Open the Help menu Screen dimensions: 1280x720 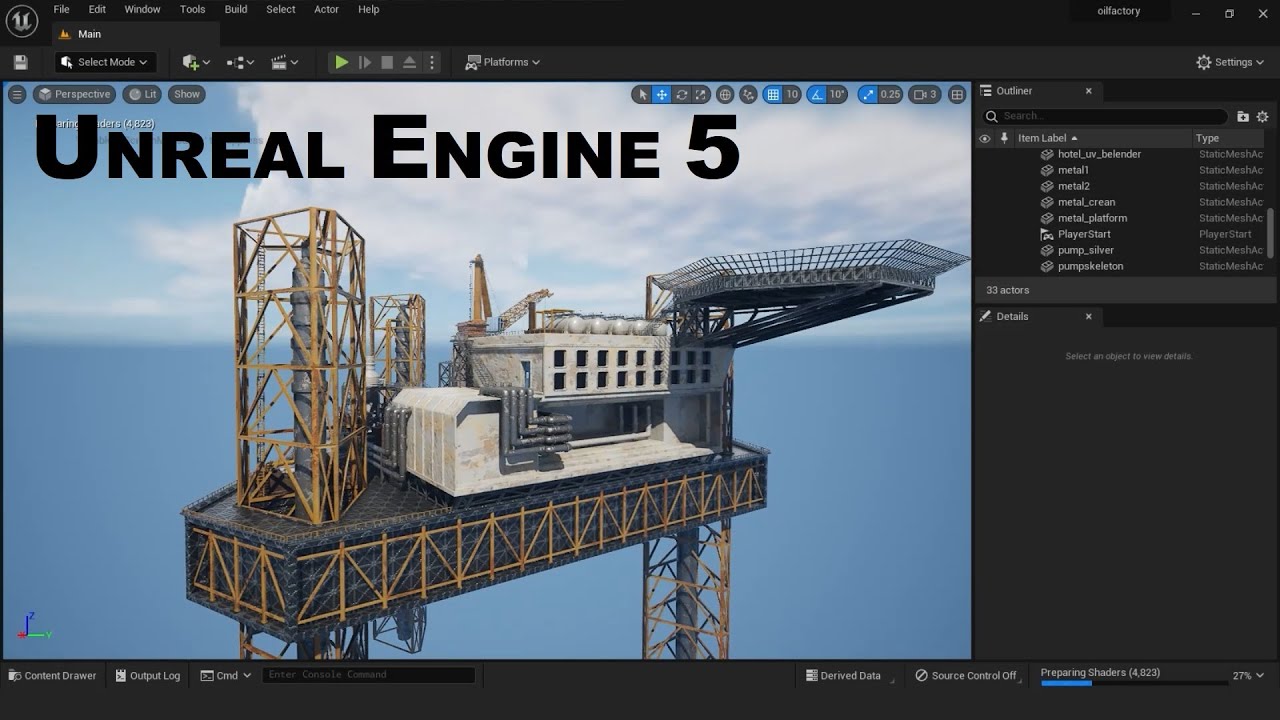point(368,9)
